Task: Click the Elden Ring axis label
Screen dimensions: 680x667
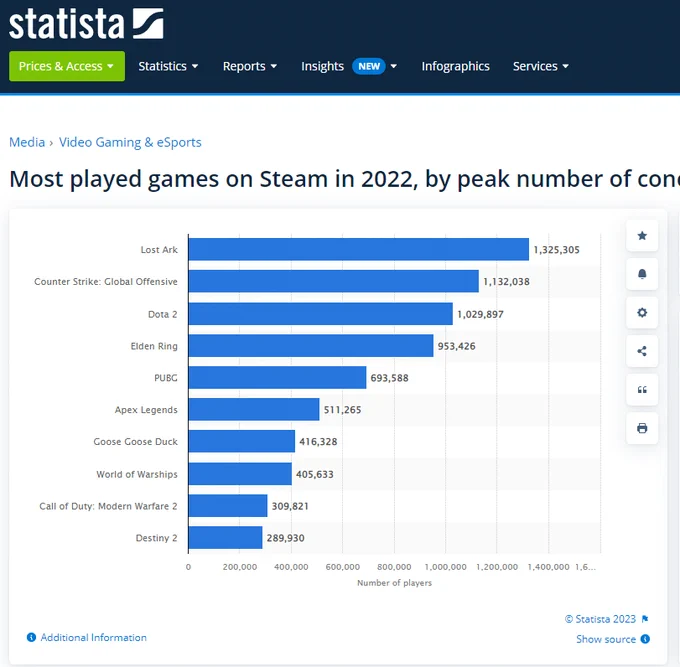Action: pos(154,346)
